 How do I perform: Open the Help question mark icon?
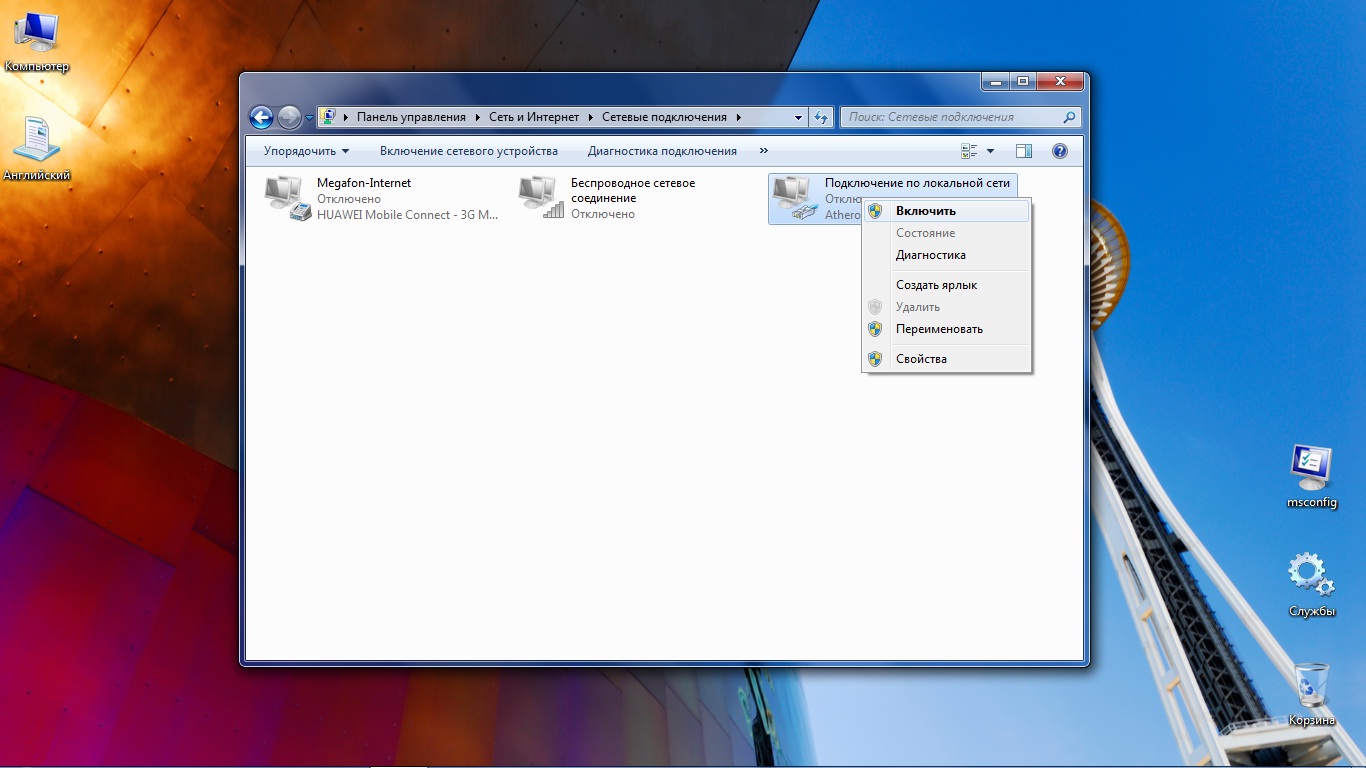[1060, 151]
